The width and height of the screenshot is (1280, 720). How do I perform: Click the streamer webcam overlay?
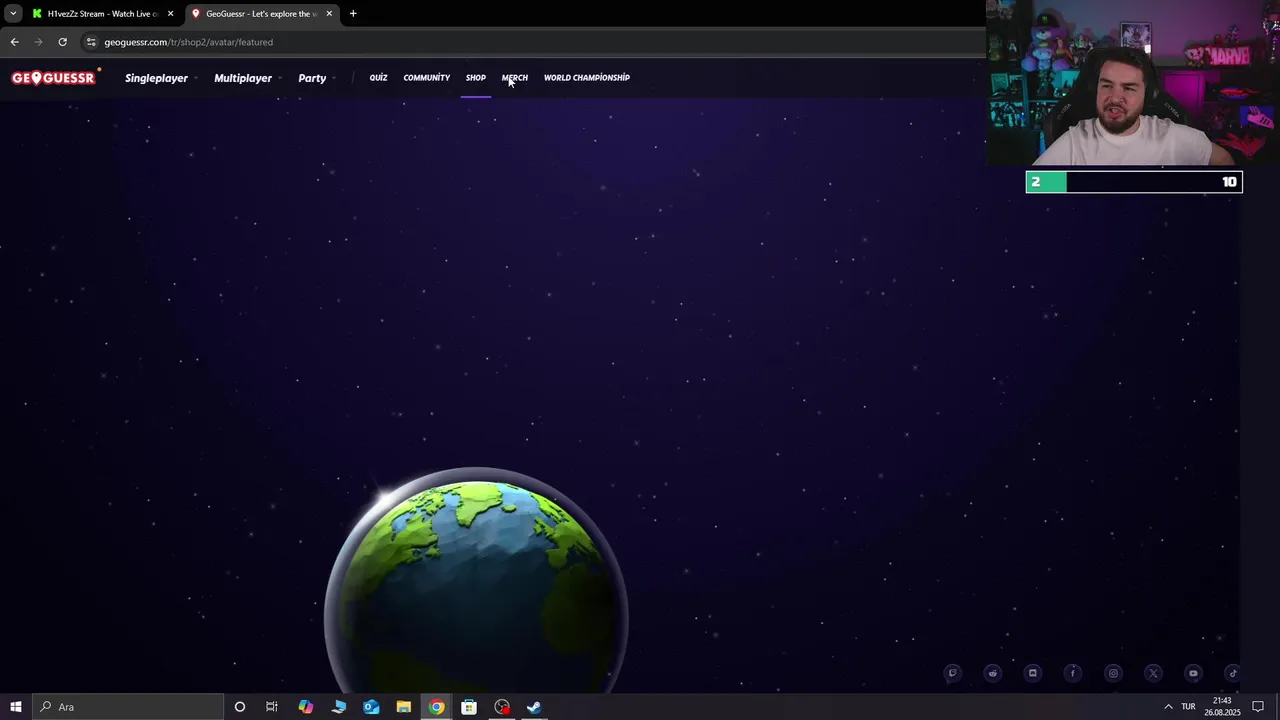(x=1133, y=83)
